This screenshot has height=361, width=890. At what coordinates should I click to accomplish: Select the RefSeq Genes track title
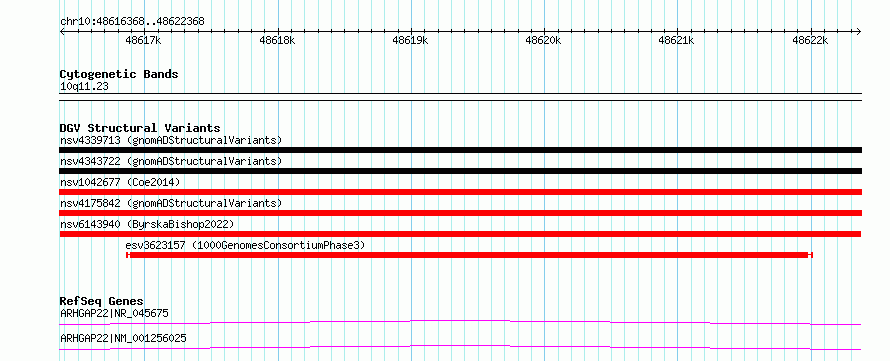(102, 301)
